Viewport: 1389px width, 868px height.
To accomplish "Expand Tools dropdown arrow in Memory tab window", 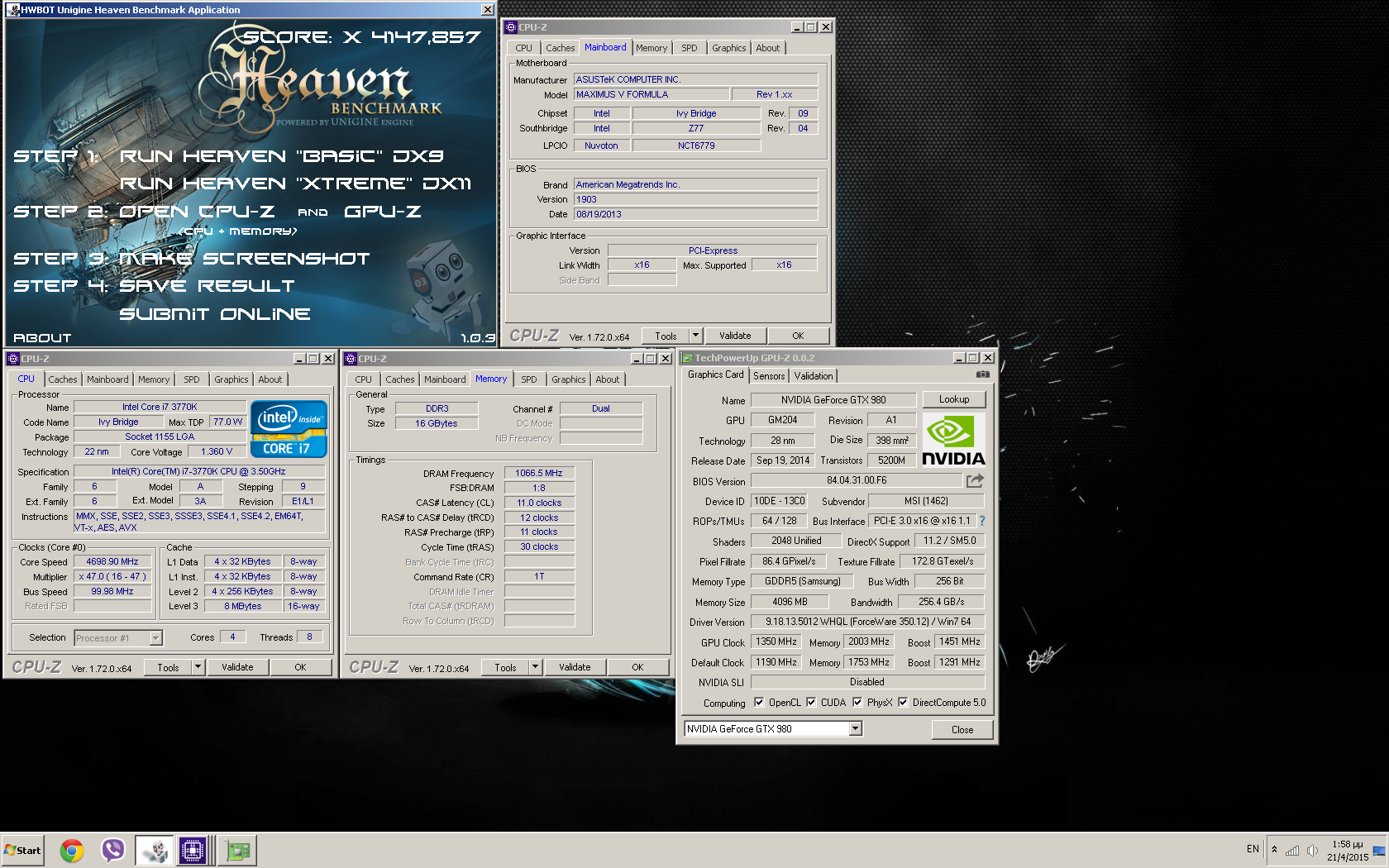I will [x=535, y=667].
